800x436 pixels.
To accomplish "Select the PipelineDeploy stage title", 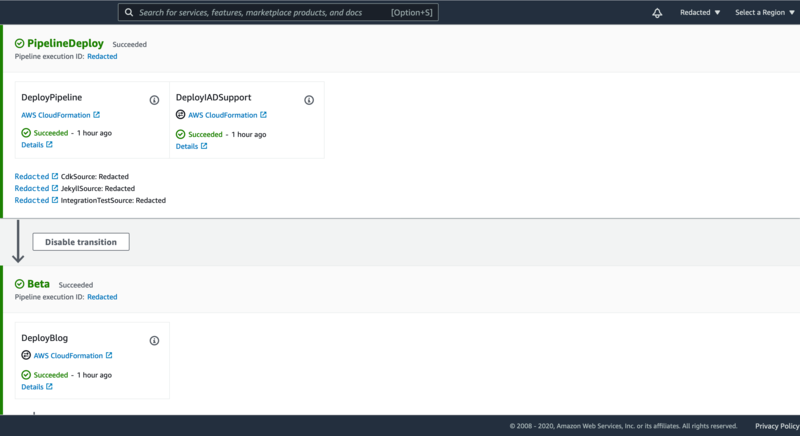I will (x=65, y=43).
